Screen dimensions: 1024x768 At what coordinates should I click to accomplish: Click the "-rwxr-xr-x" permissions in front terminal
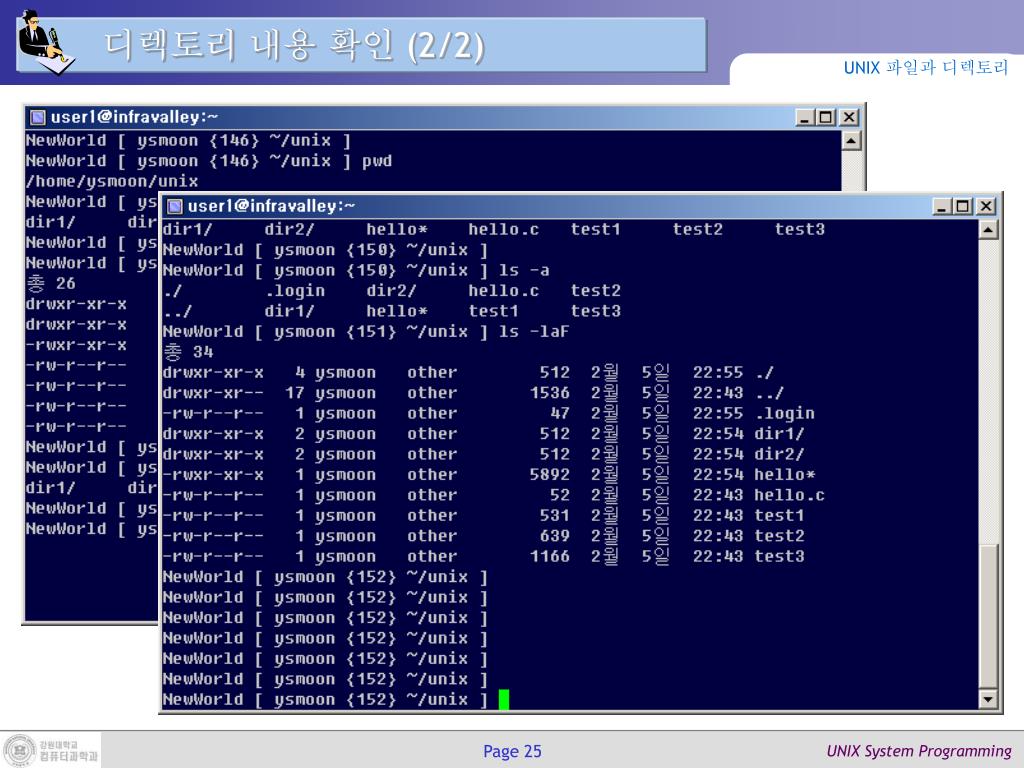click(x=213, y=475)
